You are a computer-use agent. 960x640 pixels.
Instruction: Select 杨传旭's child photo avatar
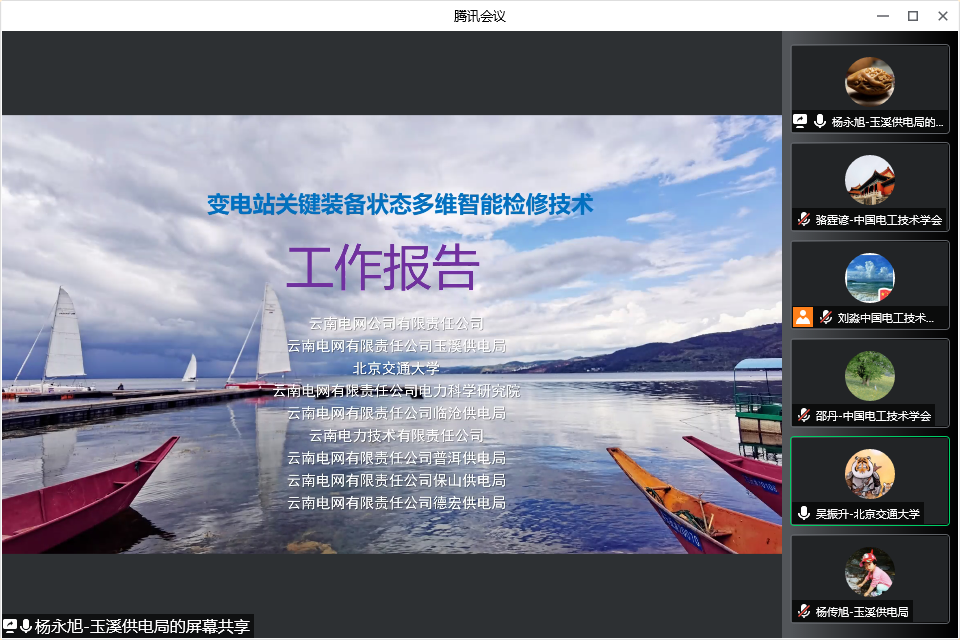[x=869, y=571]
